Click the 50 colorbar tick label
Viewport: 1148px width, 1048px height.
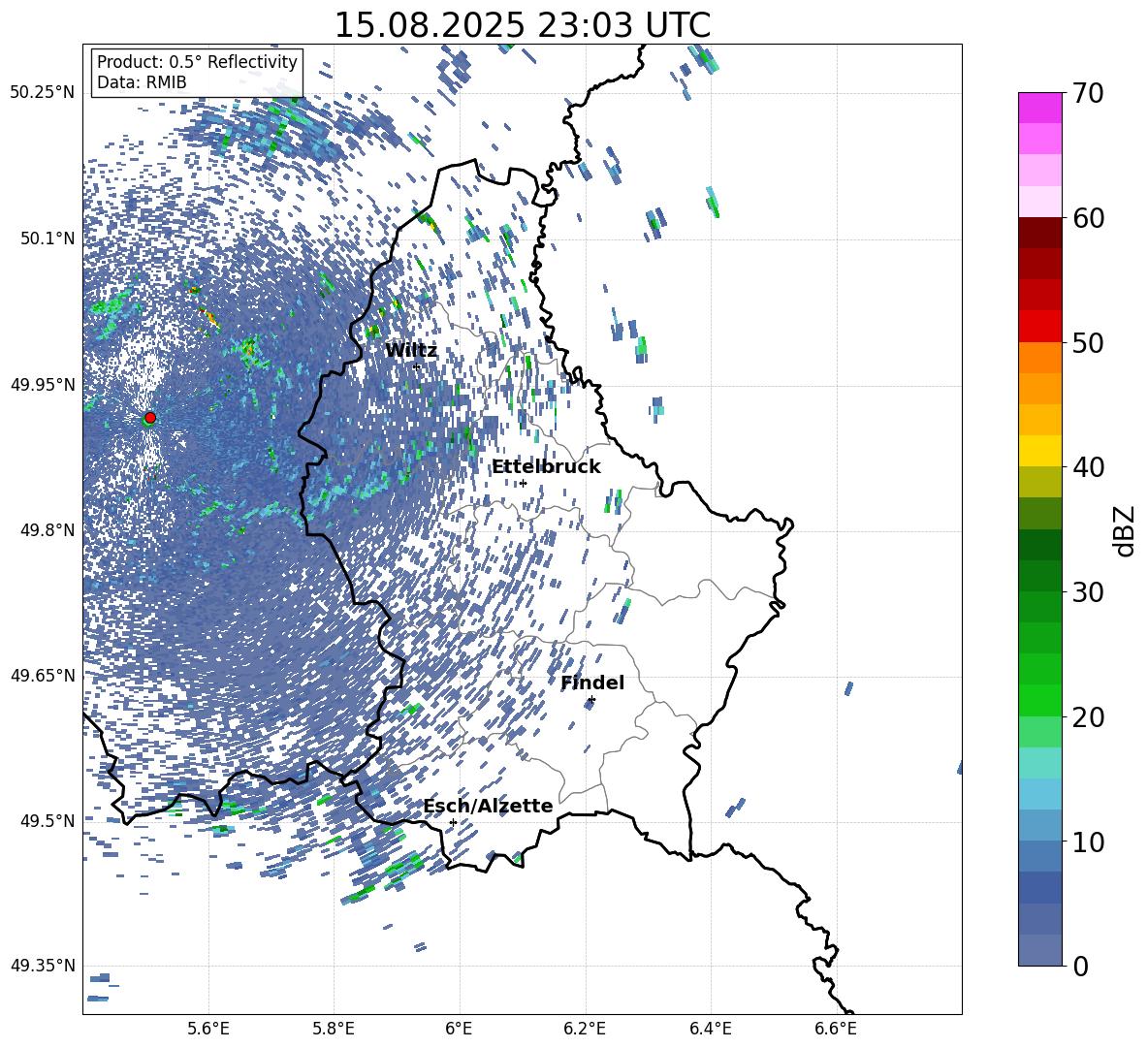tap(1089, 342)
